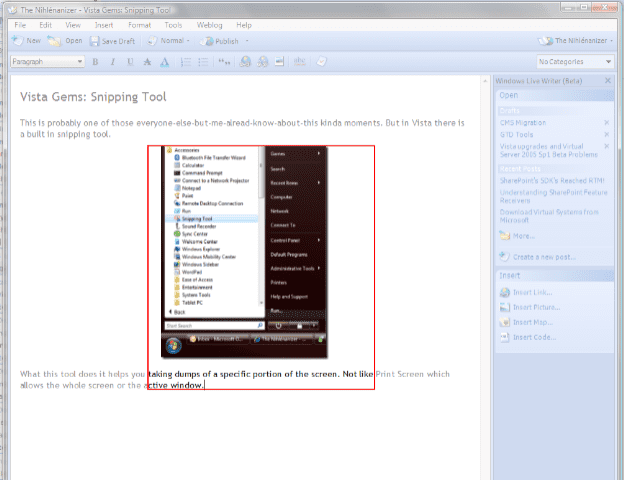Viewport: 624px width, 480px height.
Task: Open Download Virtual Systems from Microsoft post
Action: [549, 216]
